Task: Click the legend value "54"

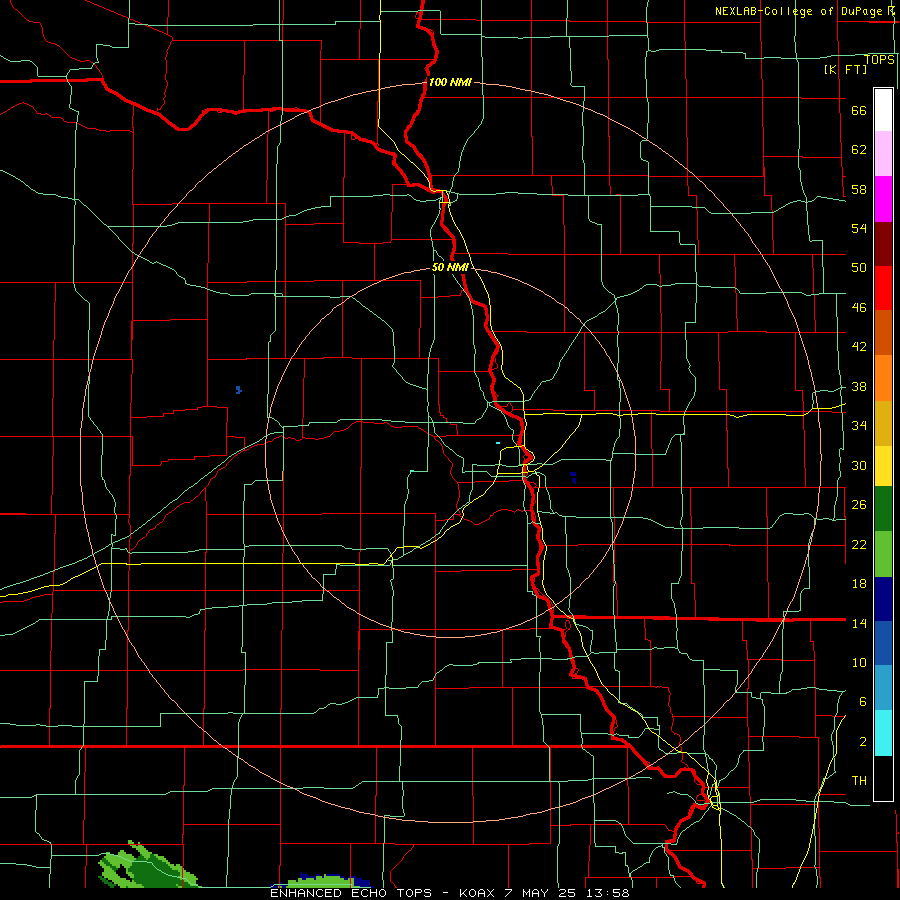Action: coord(859,228)
